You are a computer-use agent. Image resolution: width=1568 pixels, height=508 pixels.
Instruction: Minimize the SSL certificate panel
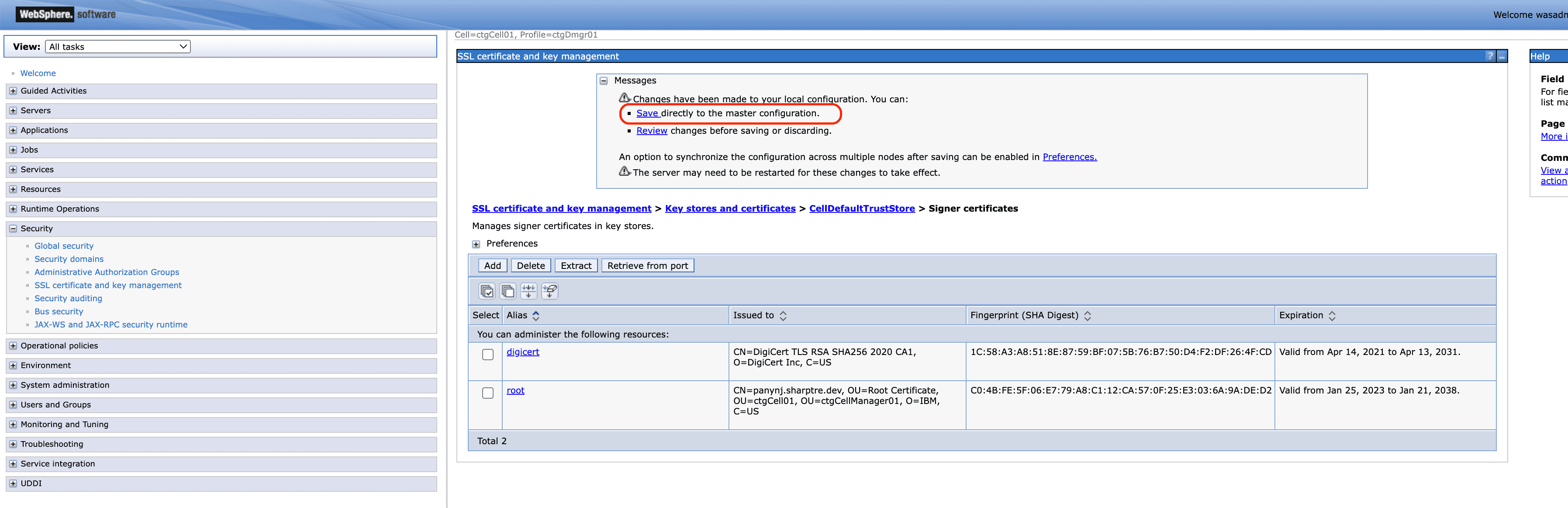point(1502,56)
